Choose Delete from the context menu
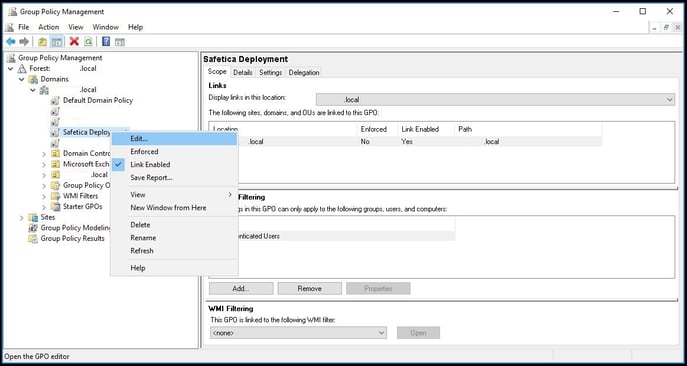The width and height of the screenshot is (687, 366). pos(174,225)
